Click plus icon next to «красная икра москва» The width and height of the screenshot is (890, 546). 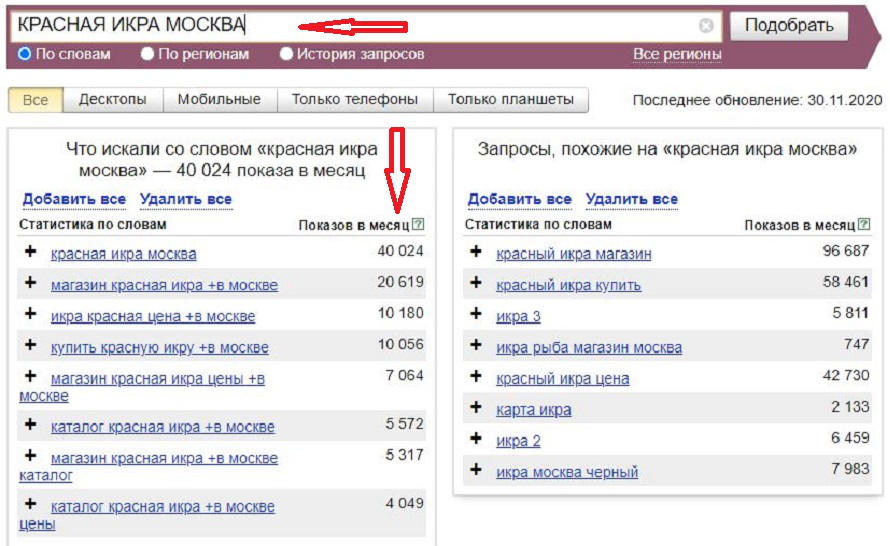tap(30, 252)
